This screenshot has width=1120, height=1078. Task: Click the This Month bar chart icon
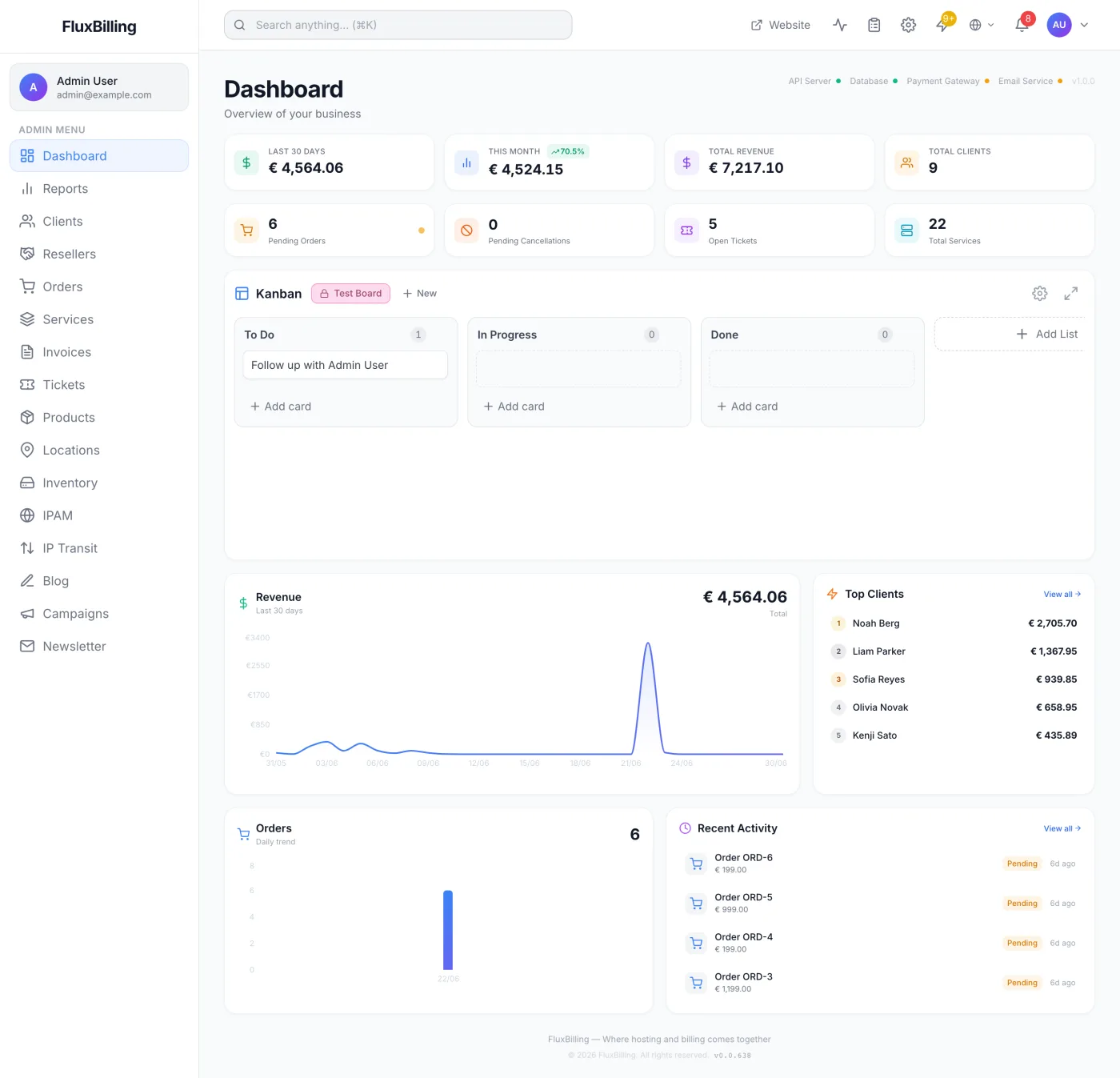pyautogui.click(x=466, y=162)
